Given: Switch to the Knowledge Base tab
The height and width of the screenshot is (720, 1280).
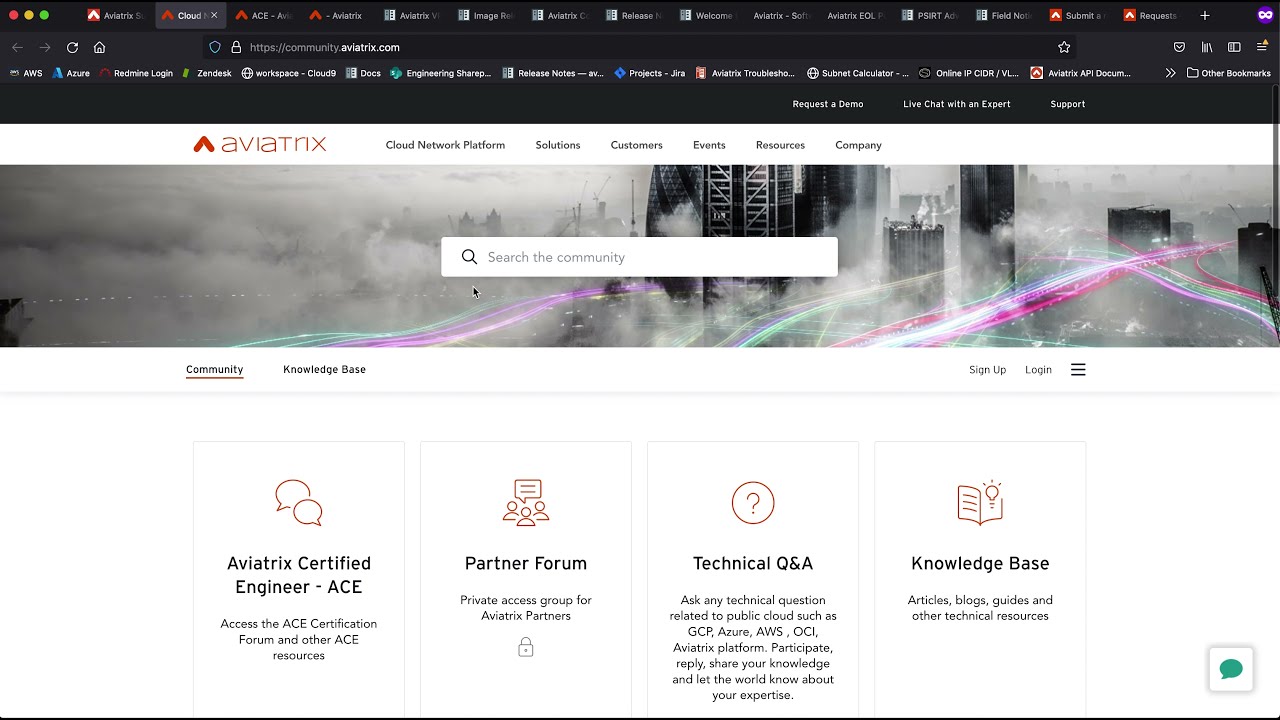Looking at the screenshot, I should coord(324,370).
